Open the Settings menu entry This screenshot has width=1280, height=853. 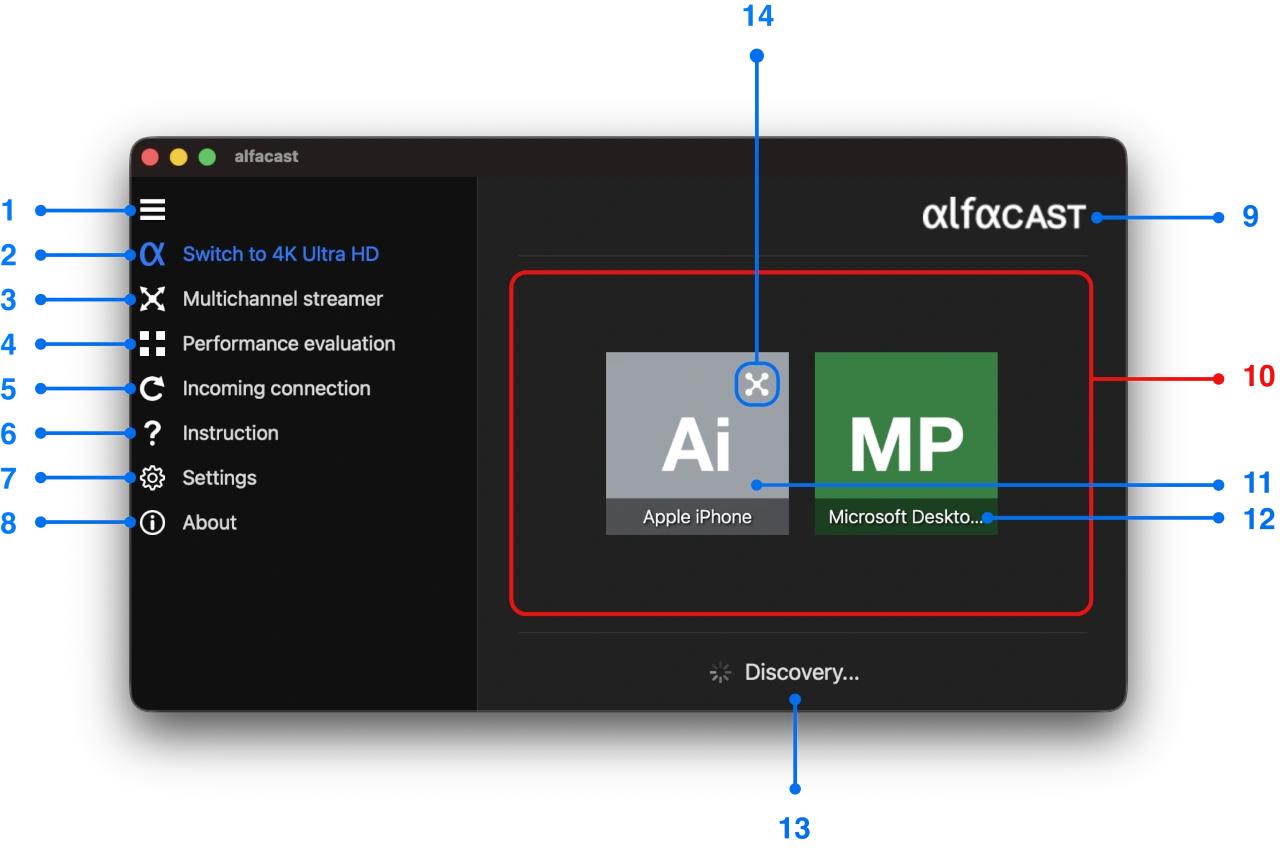(219, 478)
